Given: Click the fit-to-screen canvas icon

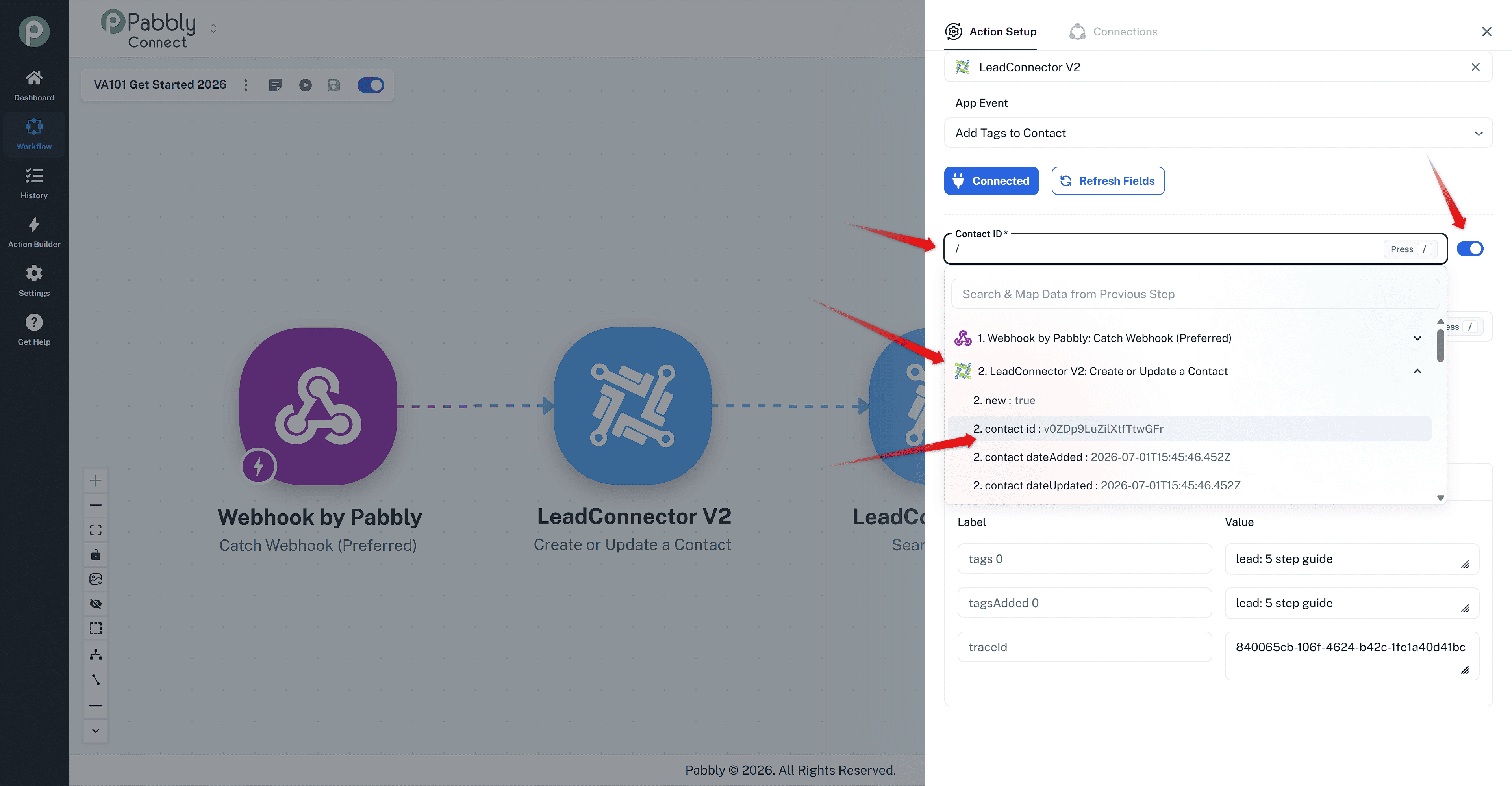Looking at the screenshot, I should 96,530.
